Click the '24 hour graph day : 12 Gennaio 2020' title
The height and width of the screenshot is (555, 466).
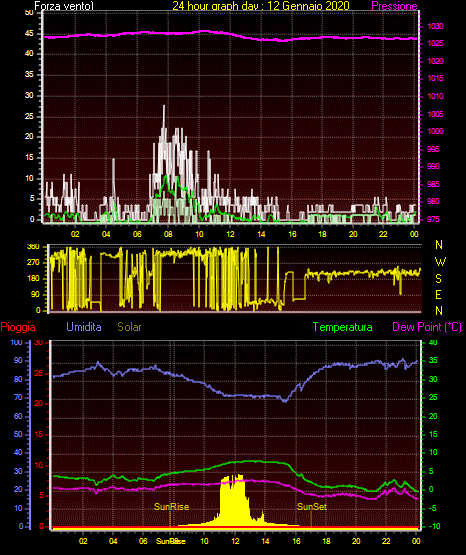coord(261,5)
